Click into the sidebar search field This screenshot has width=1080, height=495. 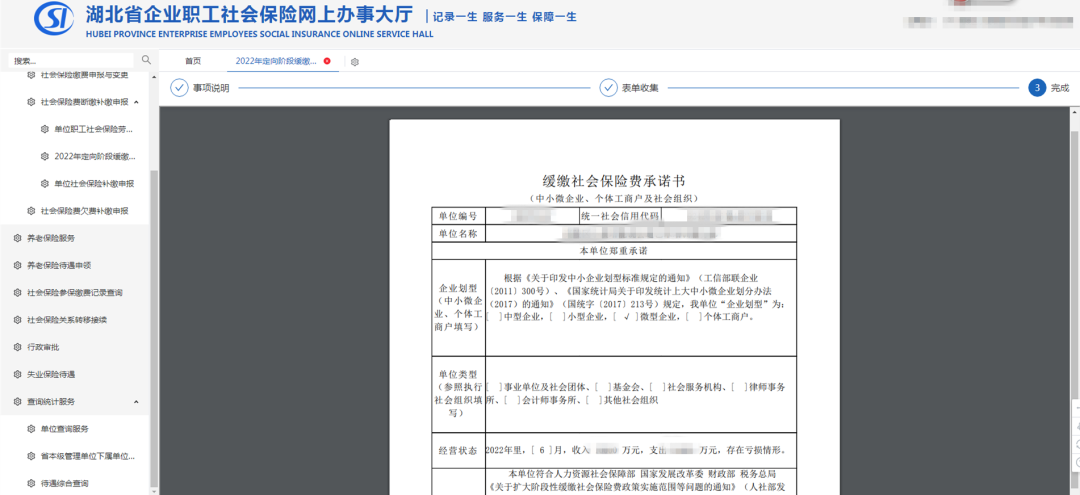(70, 61)
